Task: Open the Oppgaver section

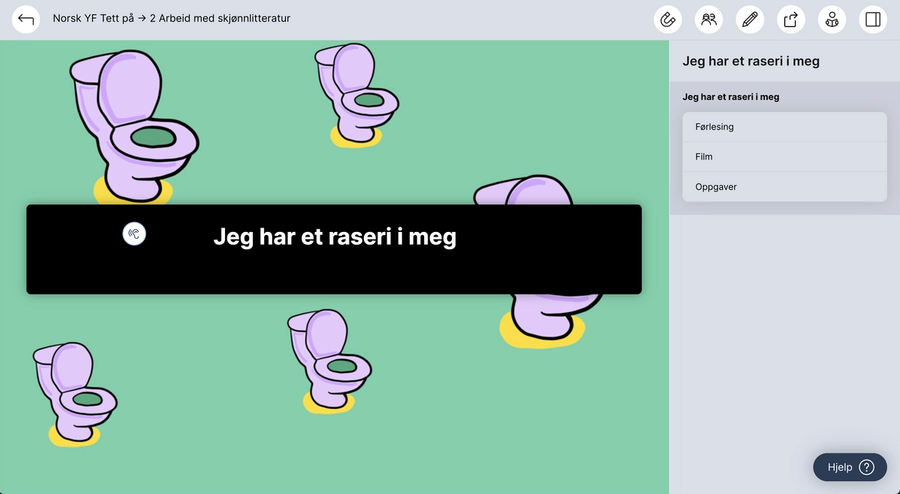Action: [x=785, y=186]
